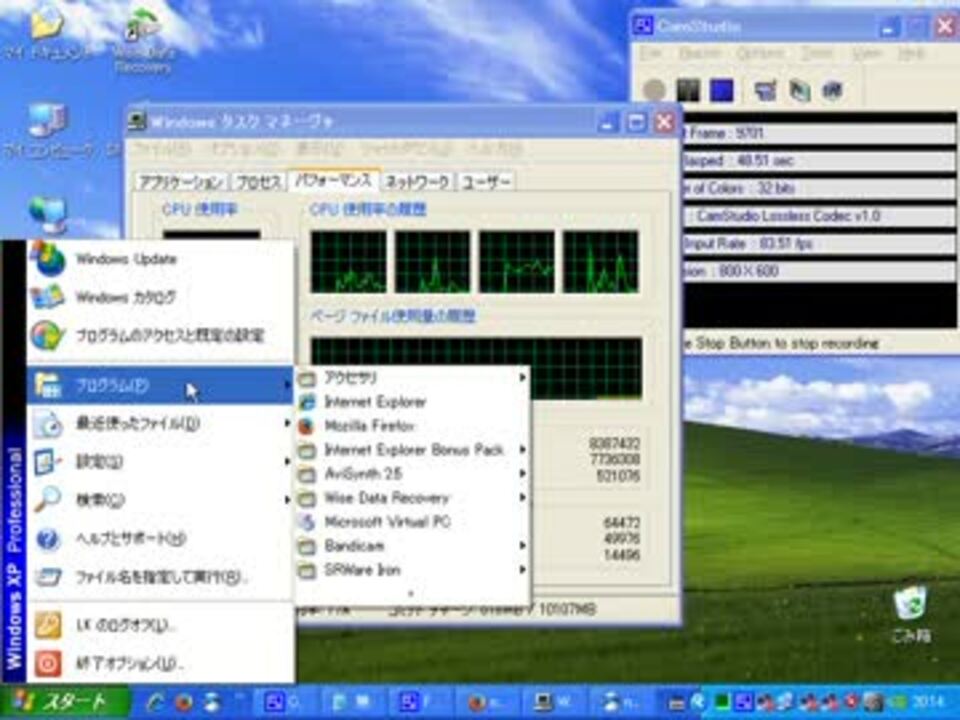Launch Internet Explorer from quick launch bar

coord(155,702)
